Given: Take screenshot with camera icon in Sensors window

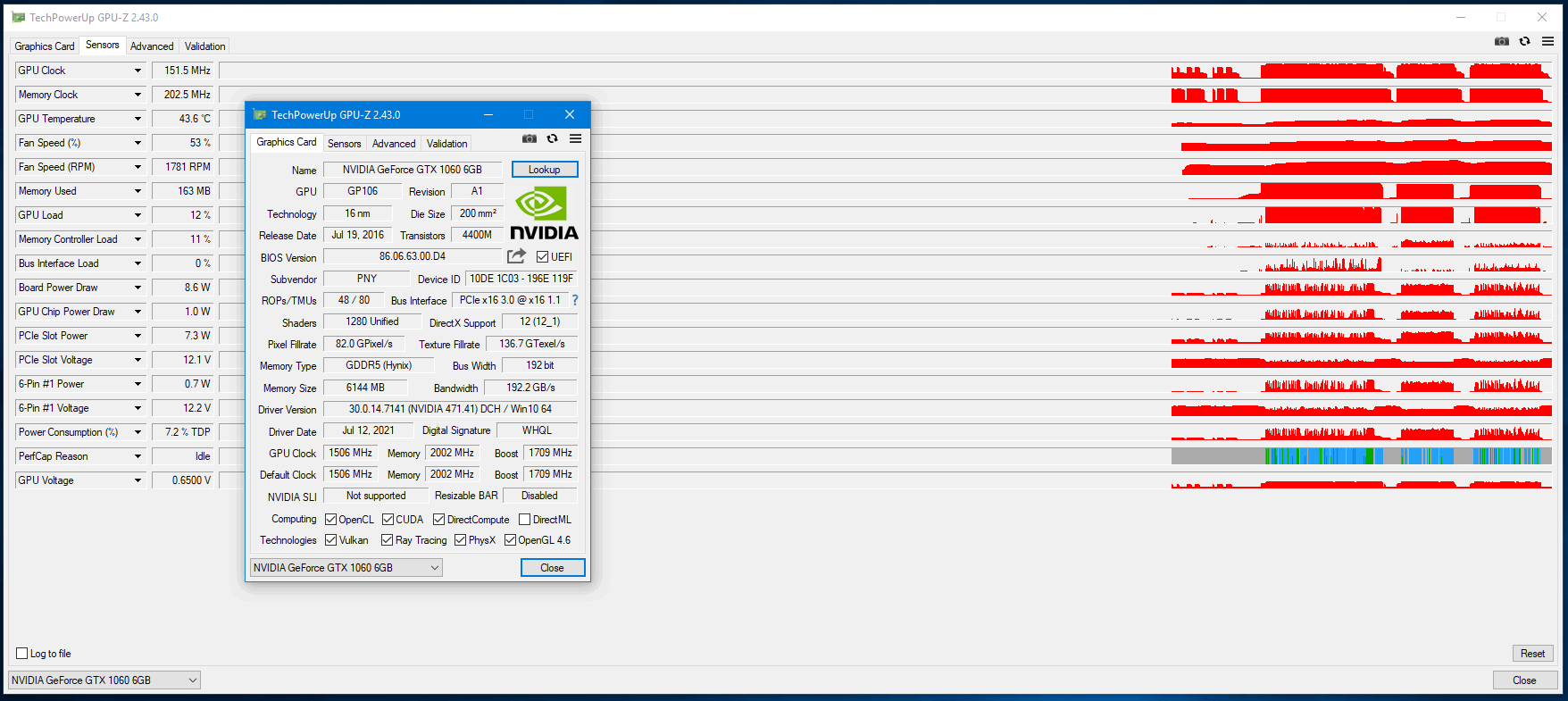Looking at the screenshot, I should pos(1502,41).
